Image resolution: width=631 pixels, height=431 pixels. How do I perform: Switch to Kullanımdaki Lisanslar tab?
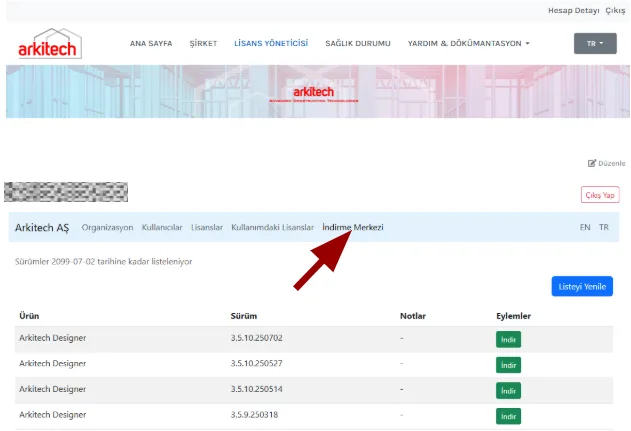(272, 227)
